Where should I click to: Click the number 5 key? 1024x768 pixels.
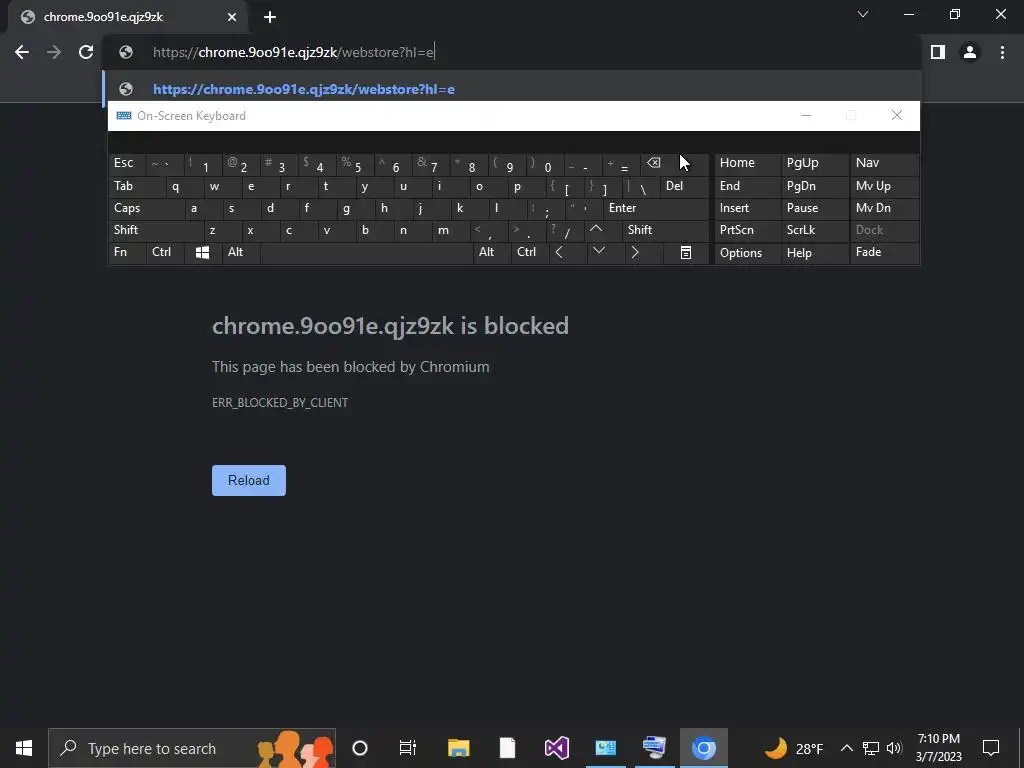click(x=355, y=163)
